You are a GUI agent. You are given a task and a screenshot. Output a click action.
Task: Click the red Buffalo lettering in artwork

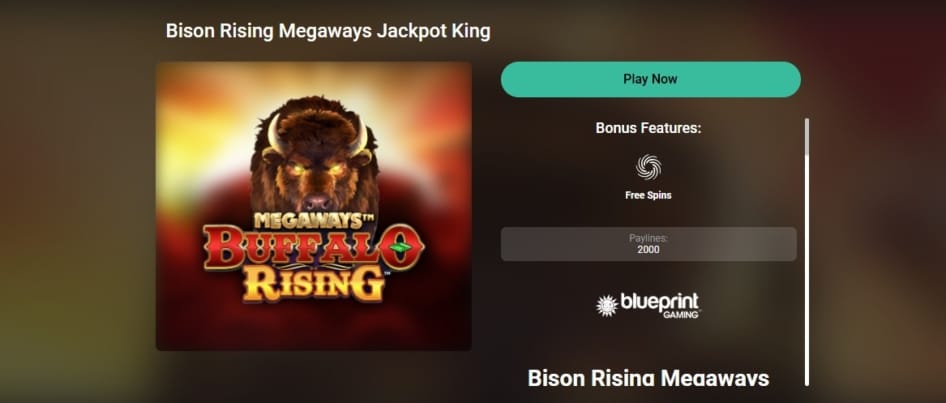[x=313, y=247]
